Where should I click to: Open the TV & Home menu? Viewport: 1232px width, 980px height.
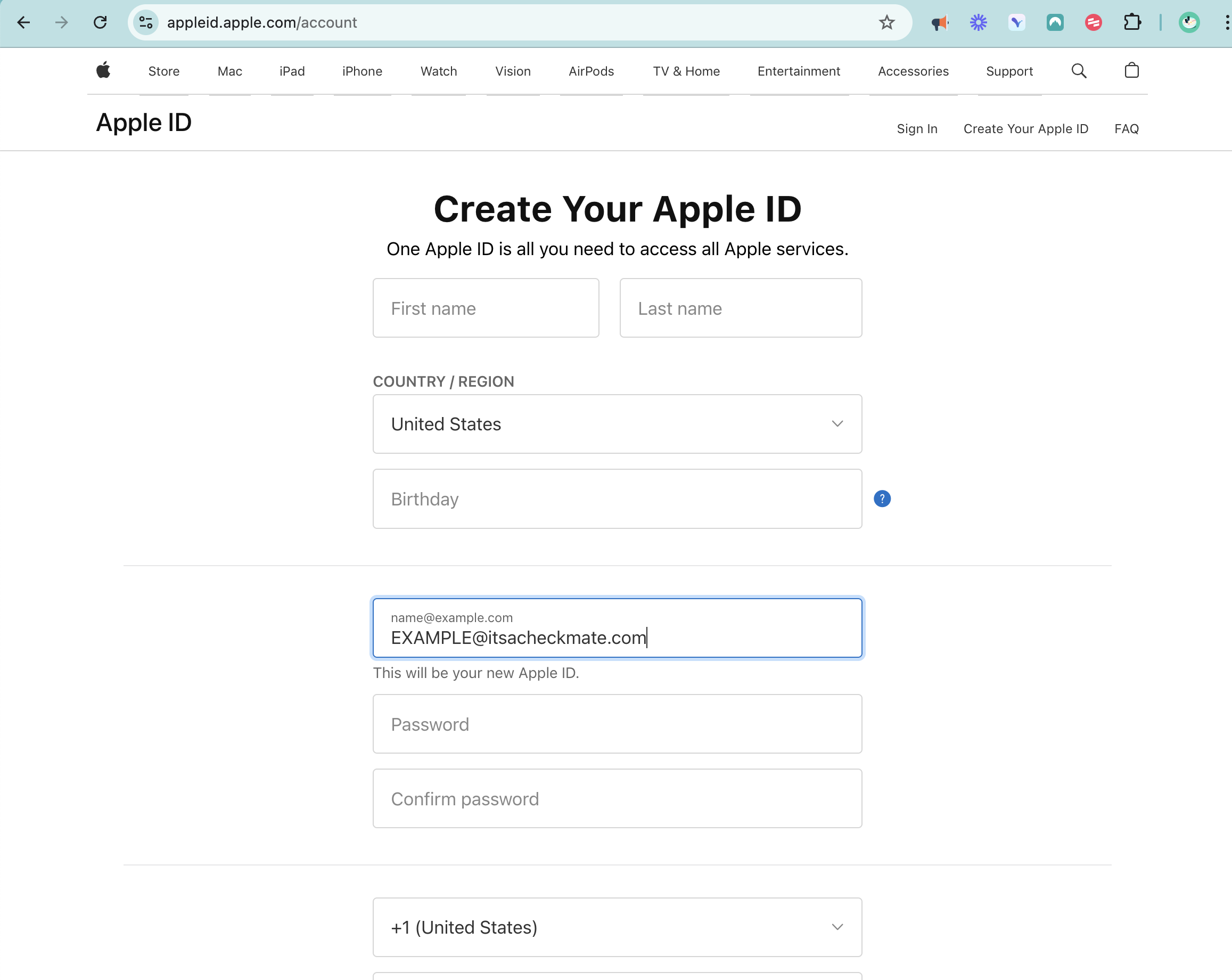point(686,71)
